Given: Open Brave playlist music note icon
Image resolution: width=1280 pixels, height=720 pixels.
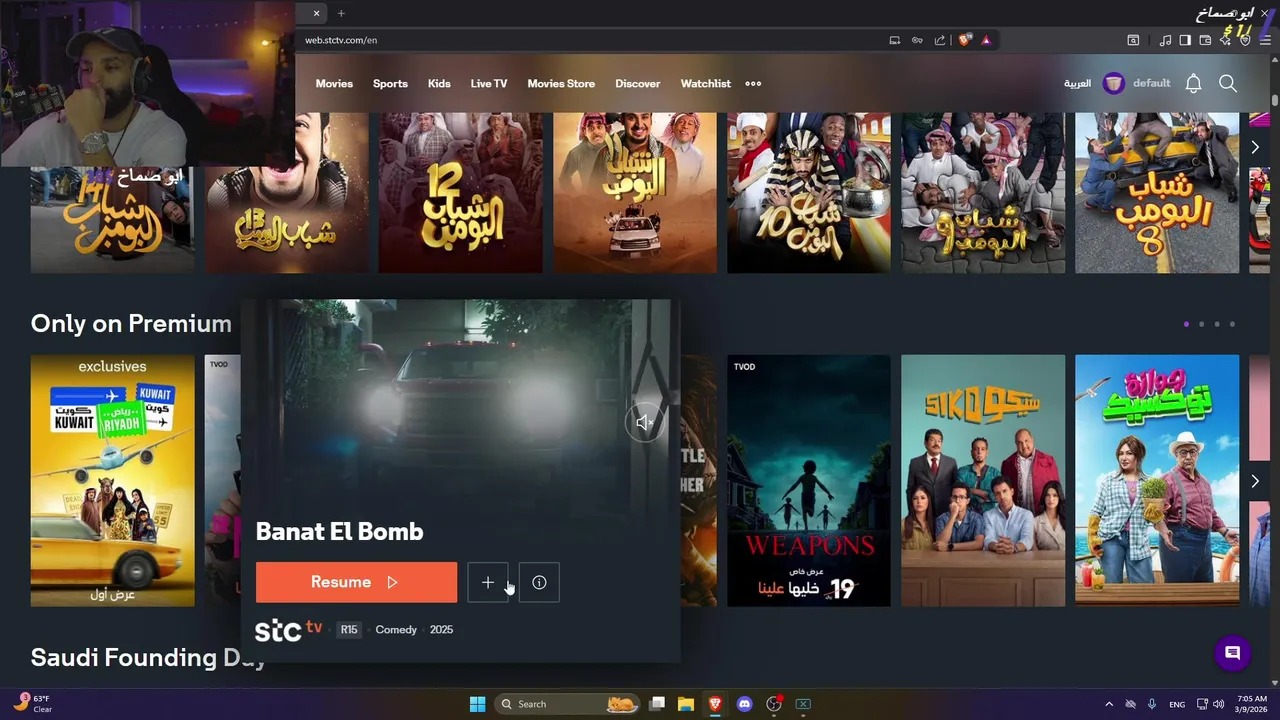Looking at the screenshot, I should point(1165,40).
